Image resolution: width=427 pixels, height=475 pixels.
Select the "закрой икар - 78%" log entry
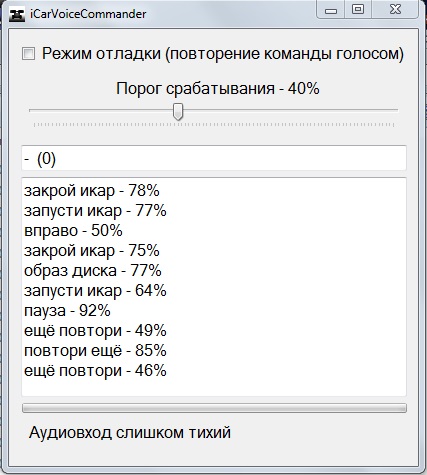point(92,191)
